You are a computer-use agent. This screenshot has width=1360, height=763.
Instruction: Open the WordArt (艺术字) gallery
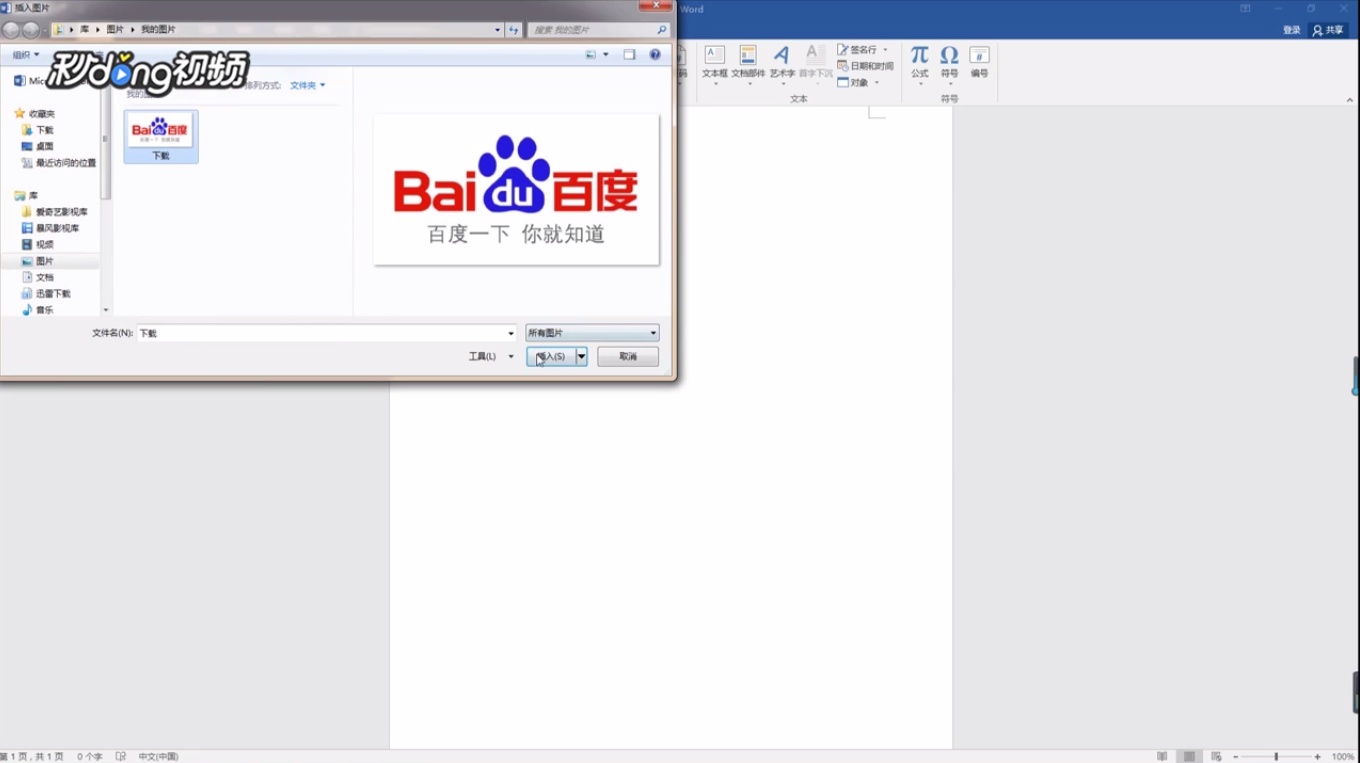782,63
